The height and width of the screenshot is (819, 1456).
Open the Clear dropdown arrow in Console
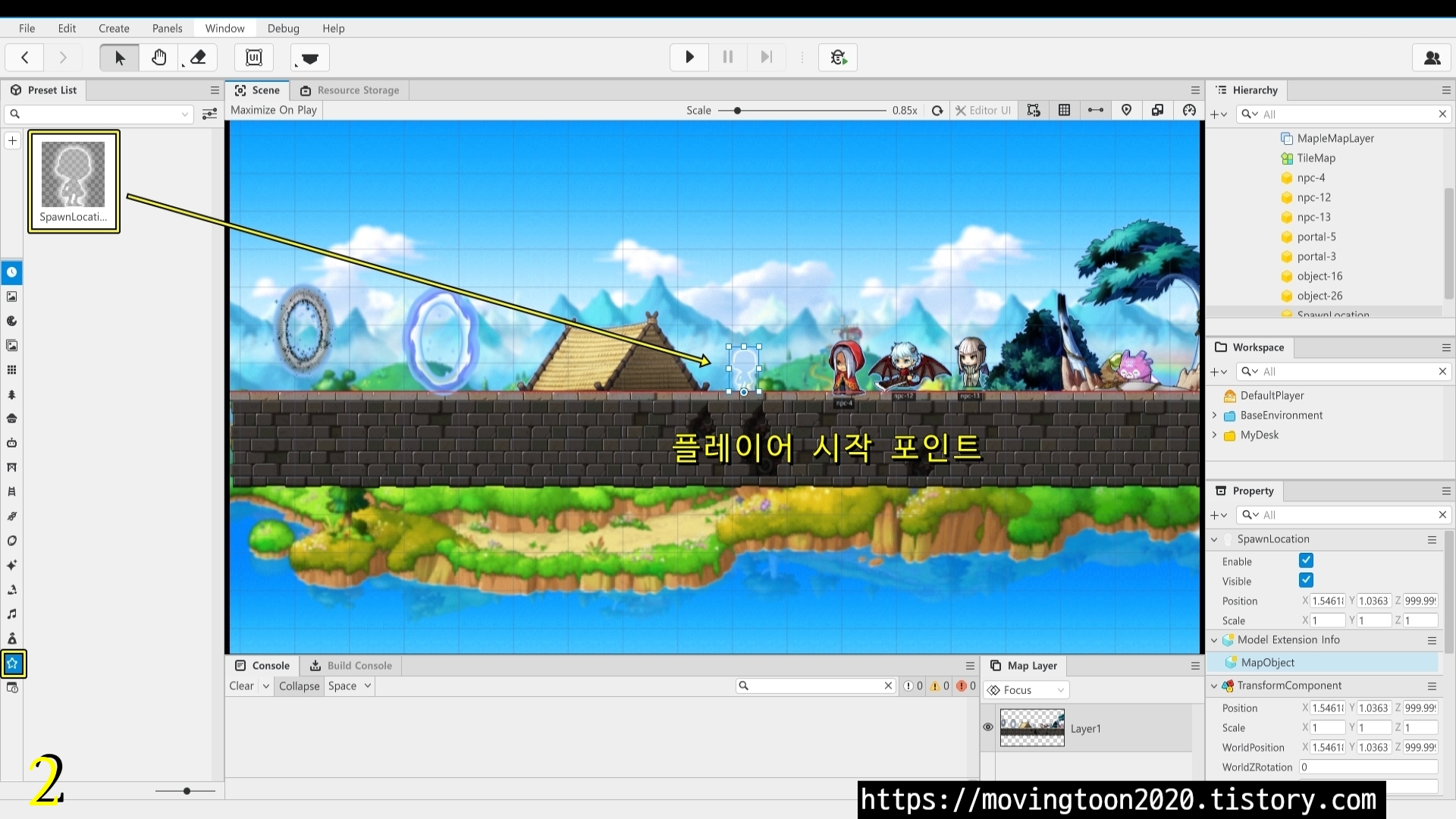266,686
